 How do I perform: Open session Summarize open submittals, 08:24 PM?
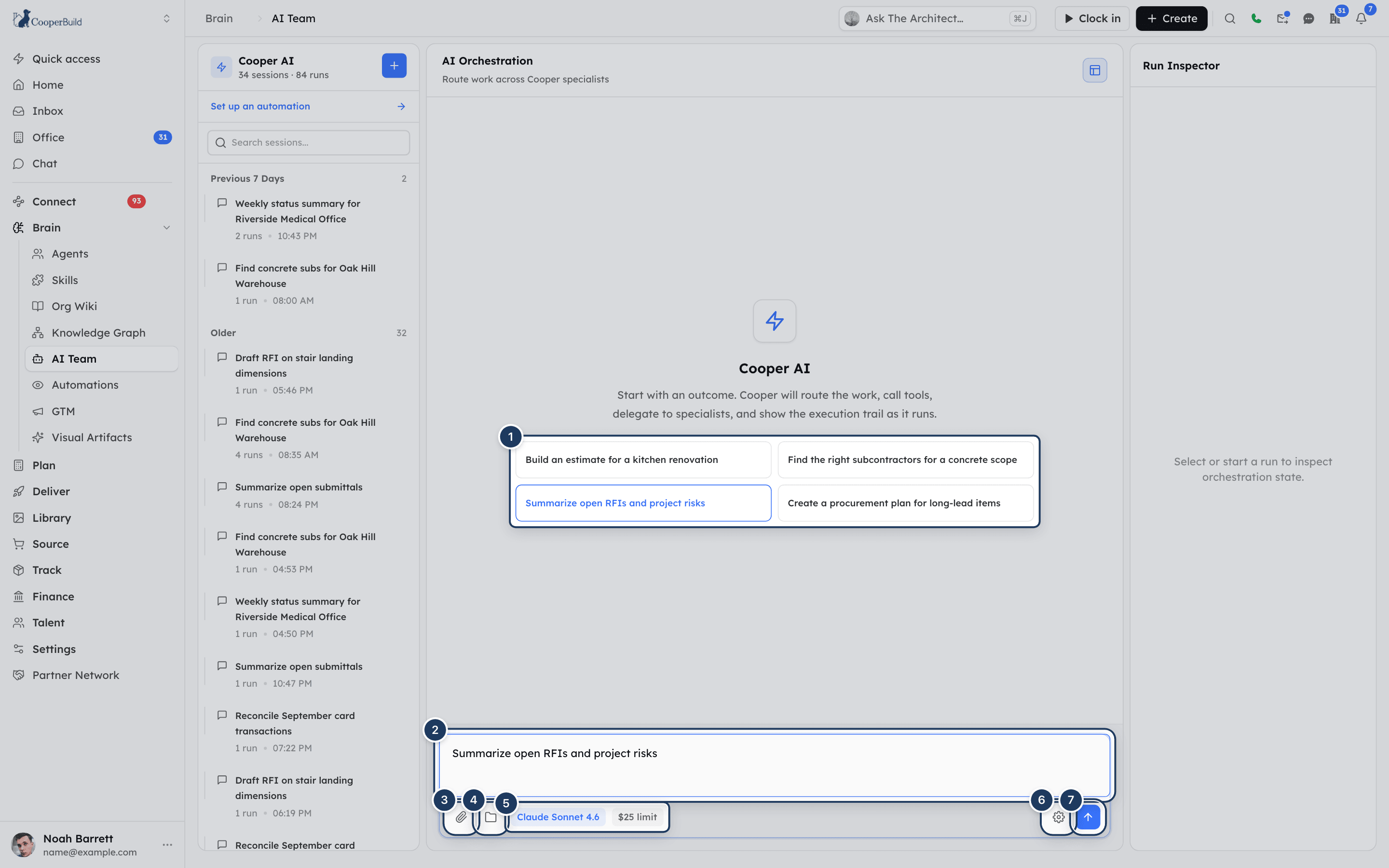tap(308, 495)
